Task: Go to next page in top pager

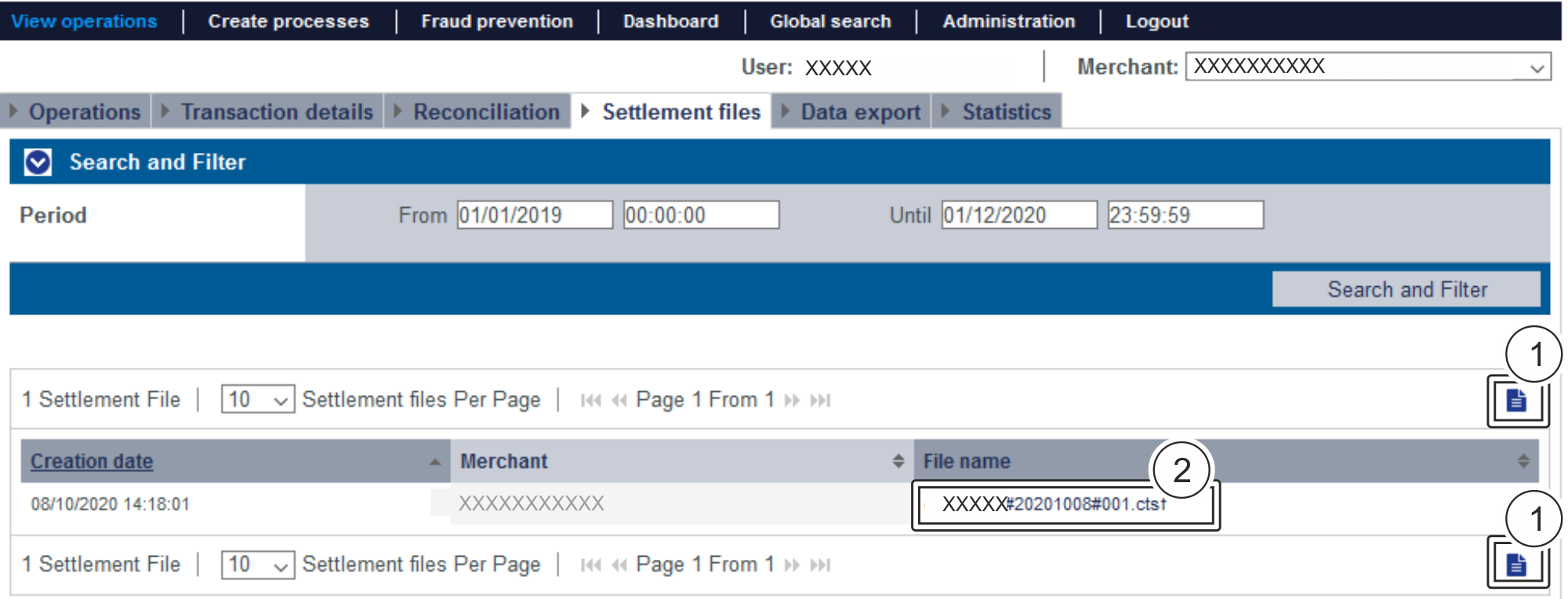Action: [792, 401]
